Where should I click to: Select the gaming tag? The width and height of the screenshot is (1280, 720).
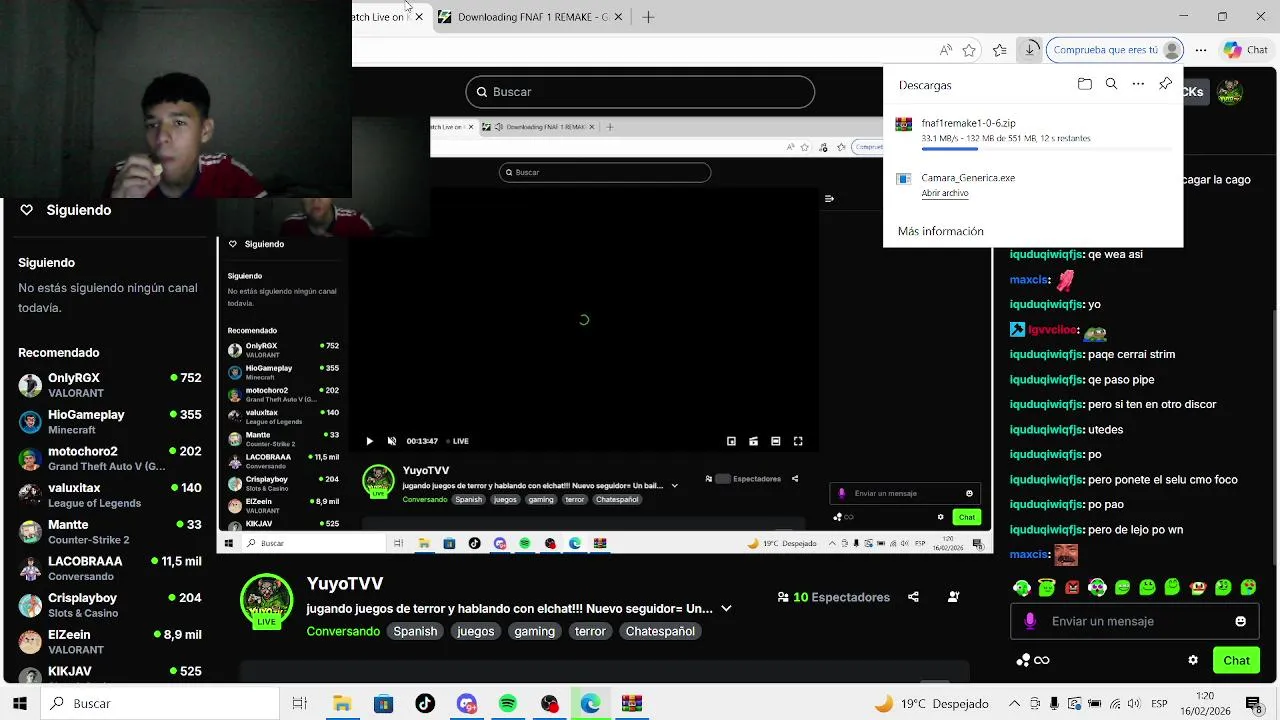(534, 631)
